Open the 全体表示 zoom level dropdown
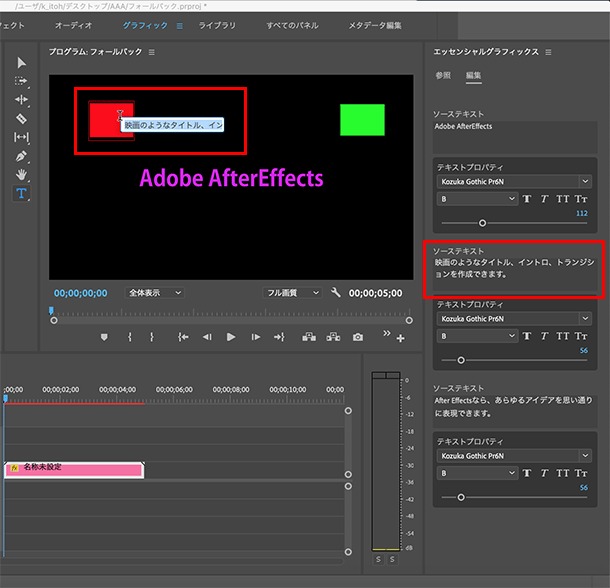The image size is (610, 588). point(154,293)
